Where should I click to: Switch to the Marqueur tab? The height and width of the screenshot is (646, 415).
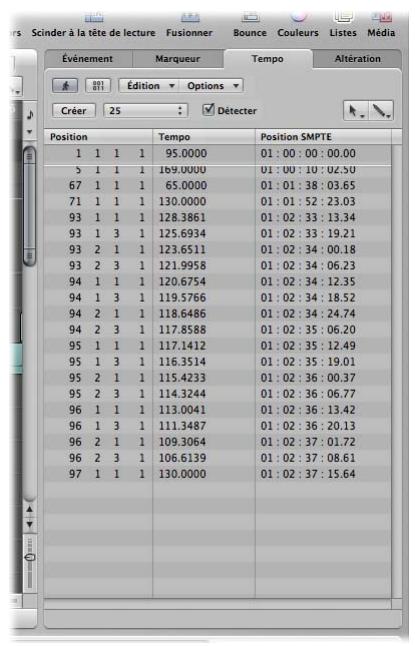pyautogui.click(x=178, y=59)
